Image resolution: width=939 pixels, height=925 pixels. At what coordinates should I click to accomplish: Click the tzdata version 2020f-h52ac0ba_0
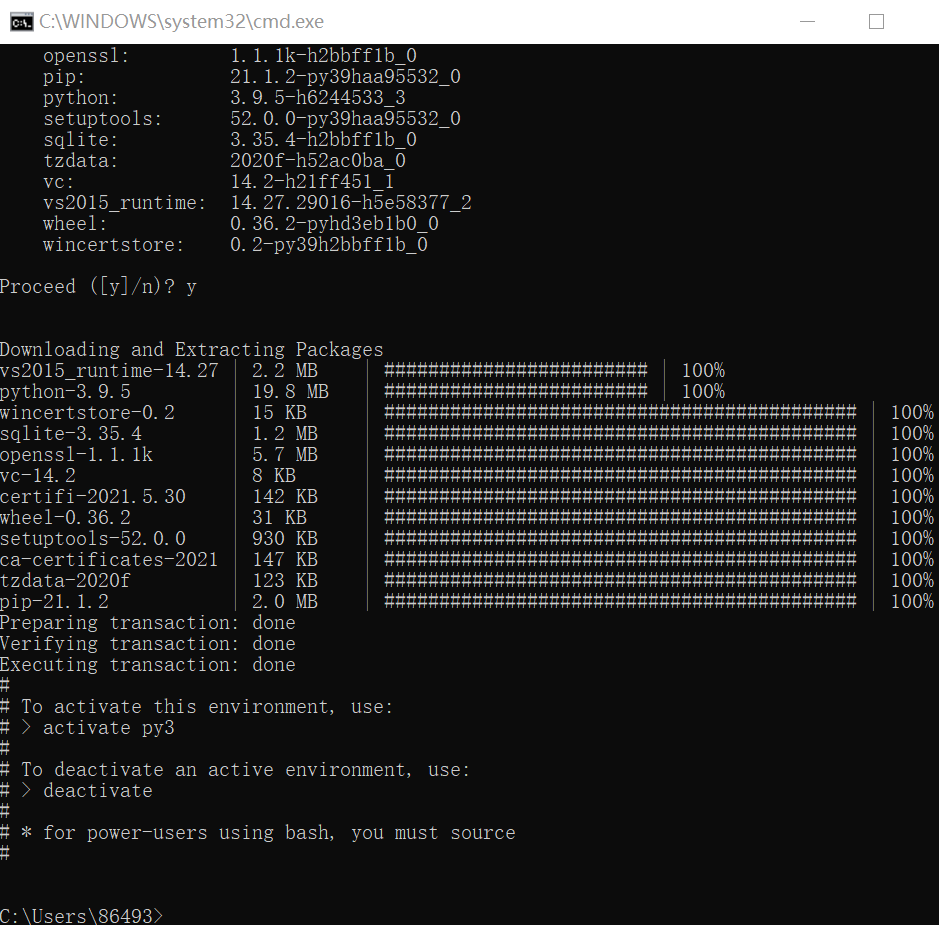318,160
